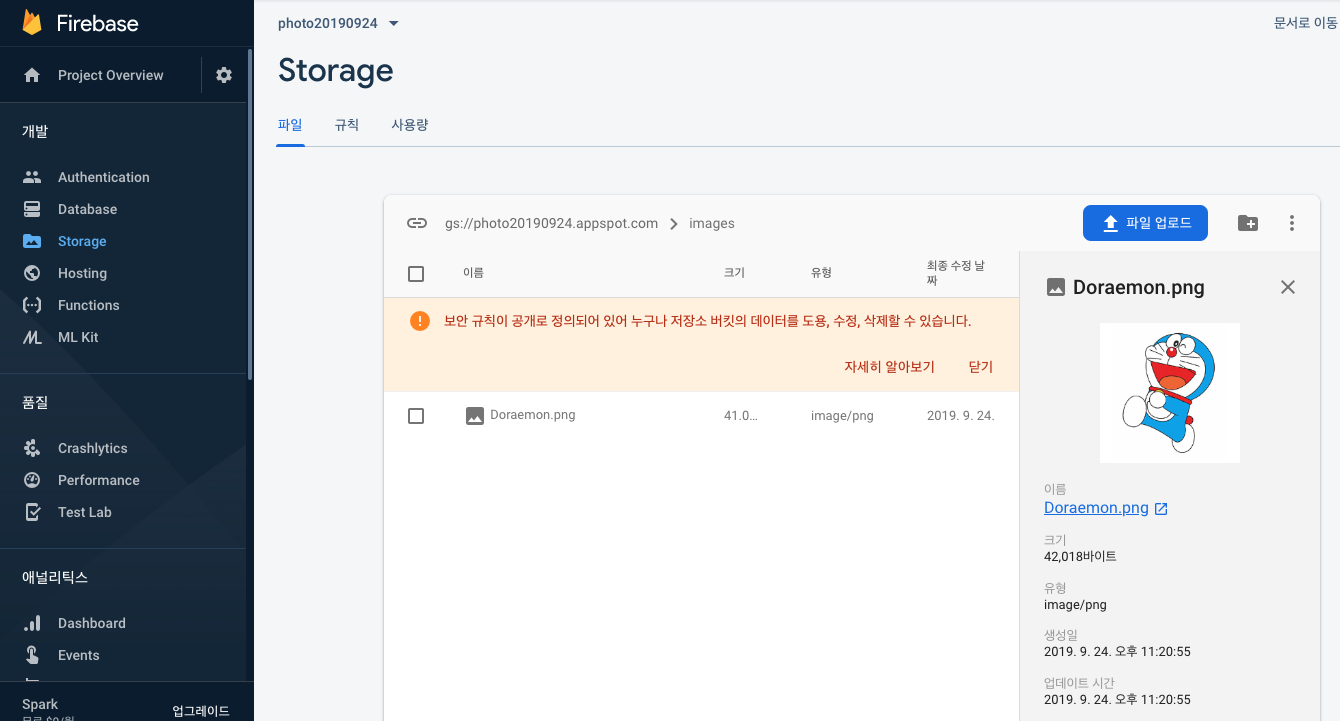Open the photo20190924 project dropdown
Viewport: 1340px width, 721px height.
tap(338, 23)
